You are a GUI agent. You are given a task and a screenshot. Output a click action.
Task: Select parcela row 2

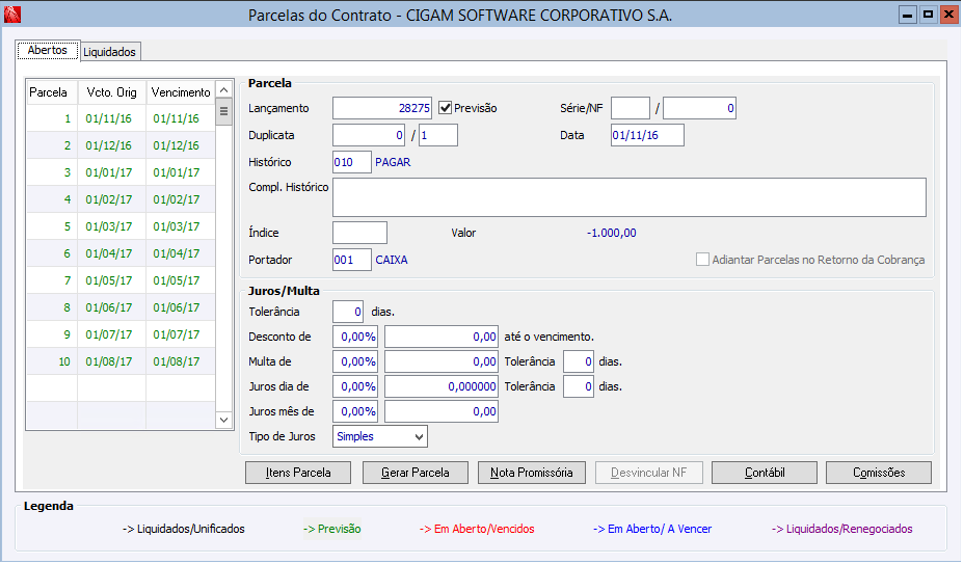121,145
